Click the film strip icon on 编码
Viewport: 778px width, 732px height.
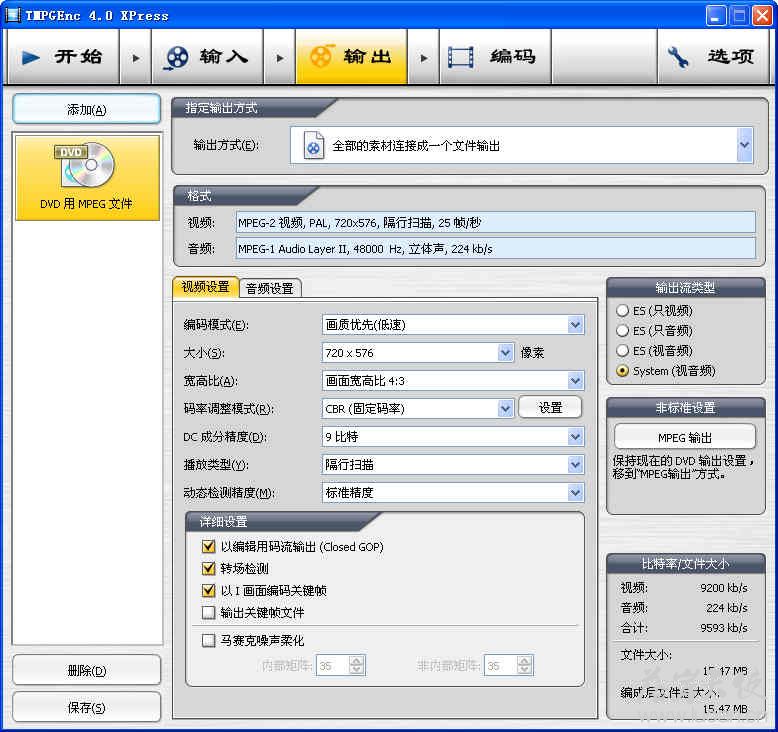pos(460,57)
